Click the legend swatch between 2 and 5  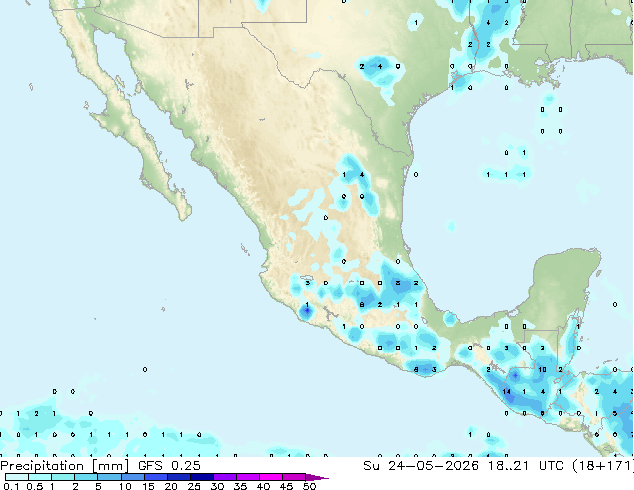coord(86,477)
